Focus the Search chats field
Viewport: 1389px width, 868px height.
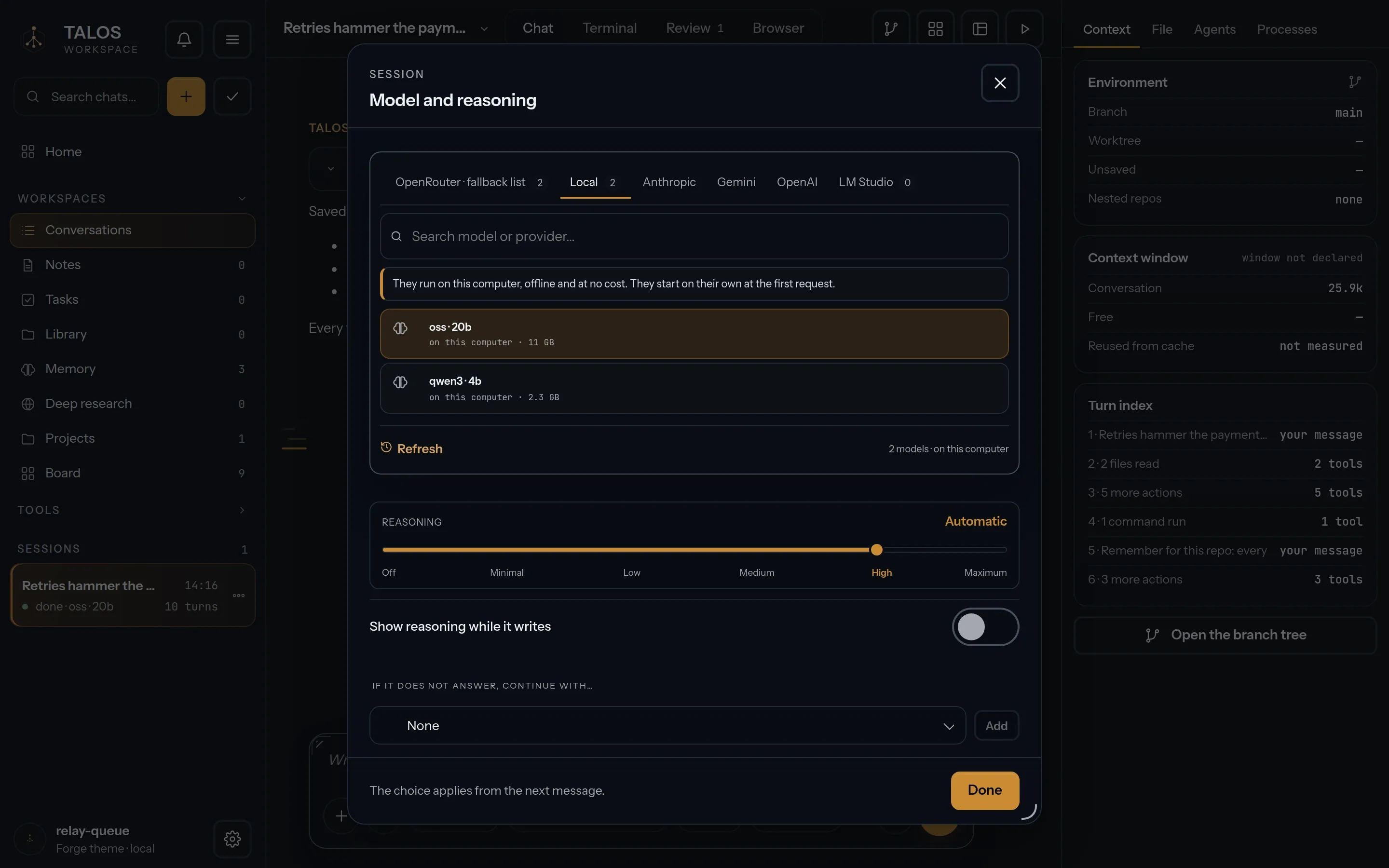coord(86,96)
